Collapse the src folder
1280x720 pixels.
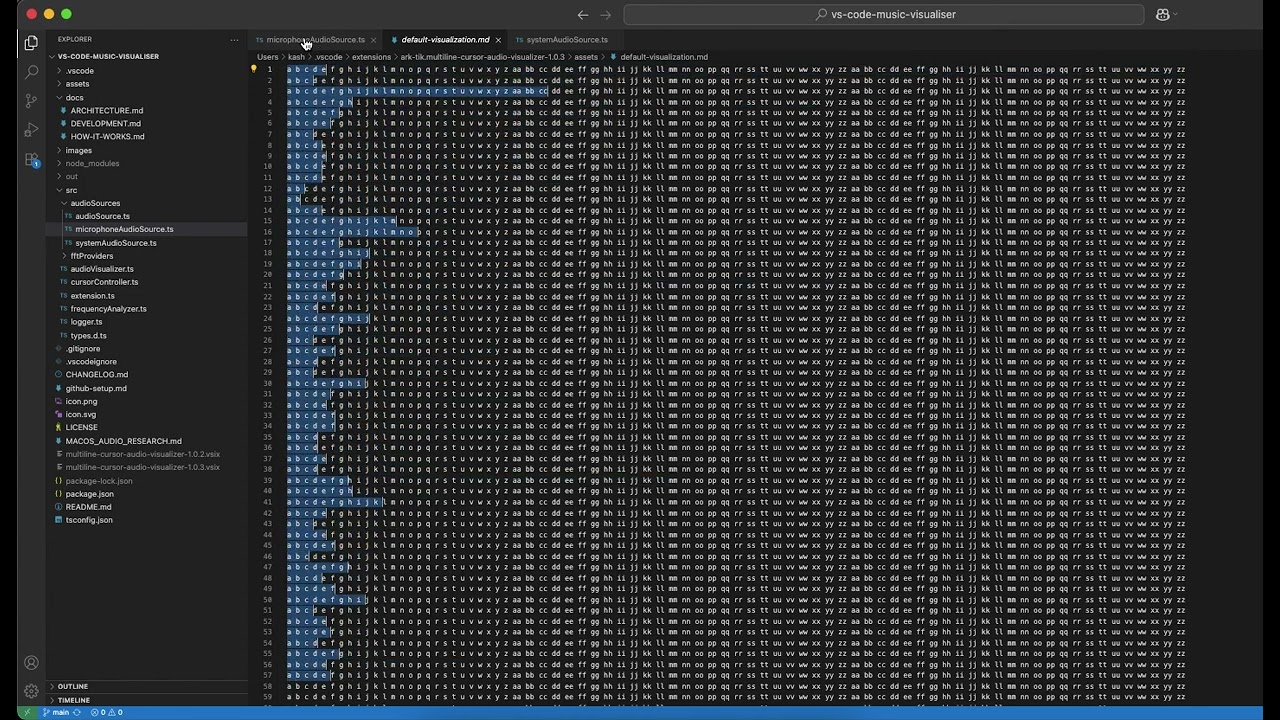(x=71, y=190)
